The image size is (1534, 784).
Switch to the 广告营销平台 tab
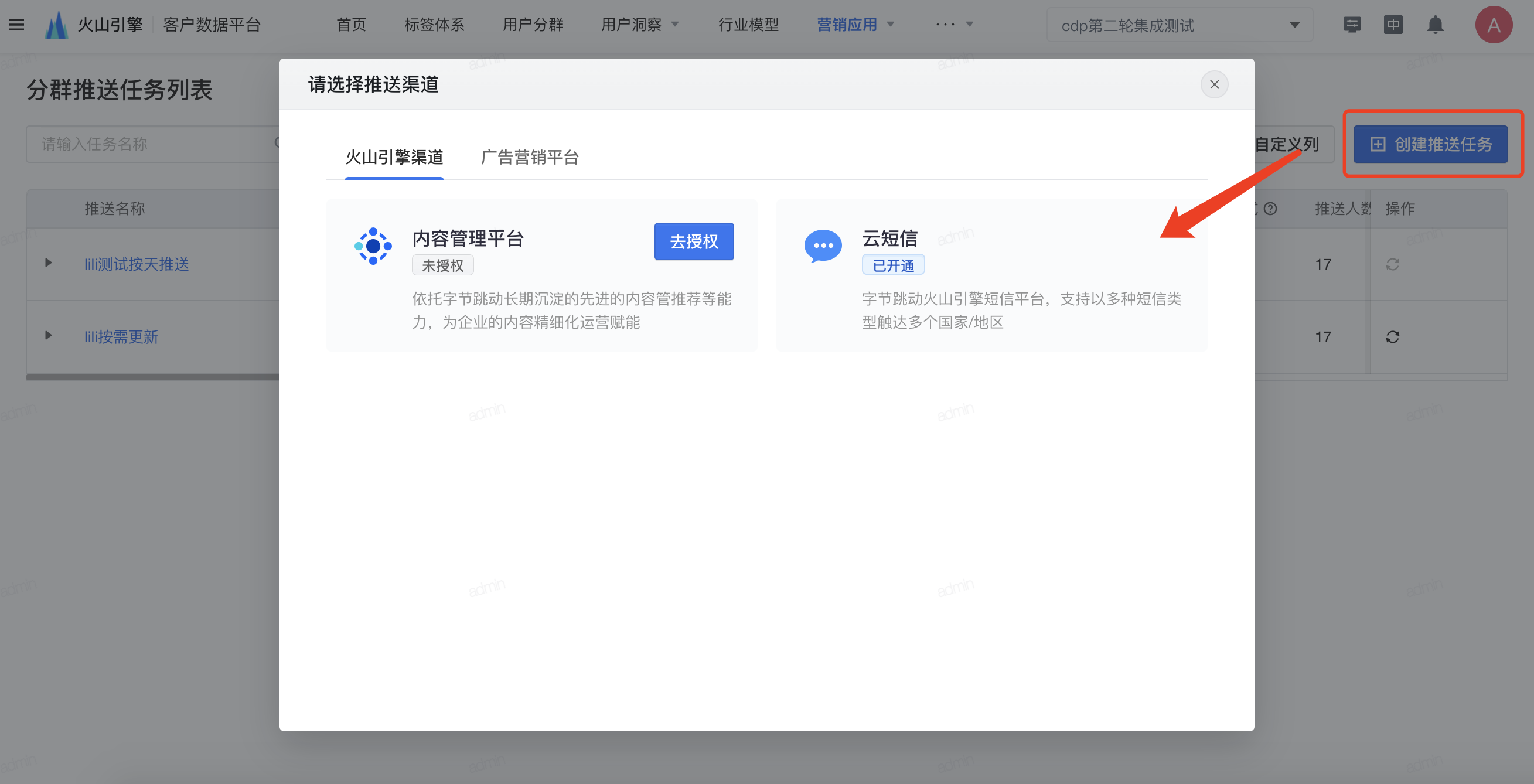pyautogui.click(x=529, y=157)
